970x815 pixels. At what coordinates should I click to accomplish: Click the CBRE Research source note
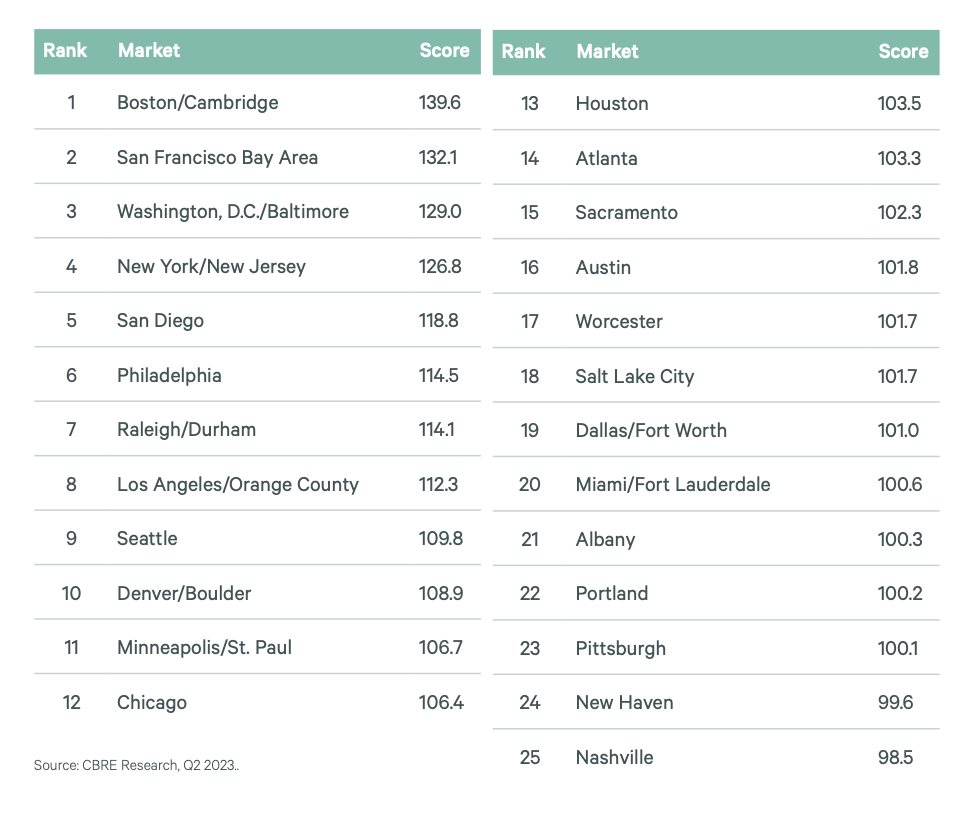point(136,765)
